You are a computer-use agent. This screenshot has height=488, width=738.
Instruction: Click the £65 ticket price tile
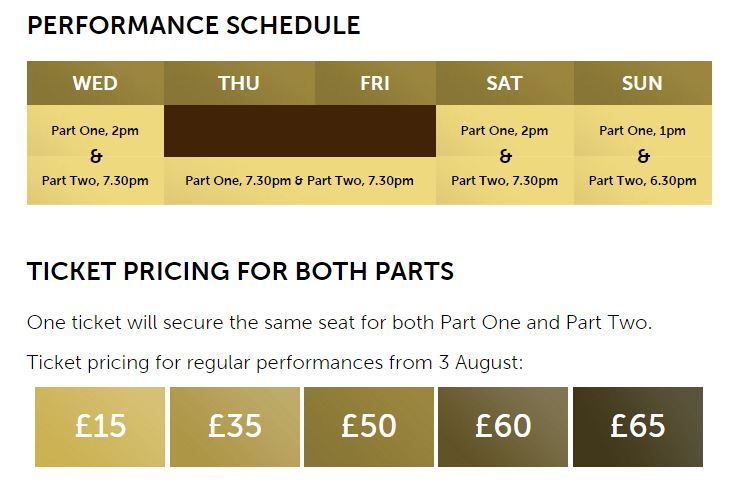point(638,427)
